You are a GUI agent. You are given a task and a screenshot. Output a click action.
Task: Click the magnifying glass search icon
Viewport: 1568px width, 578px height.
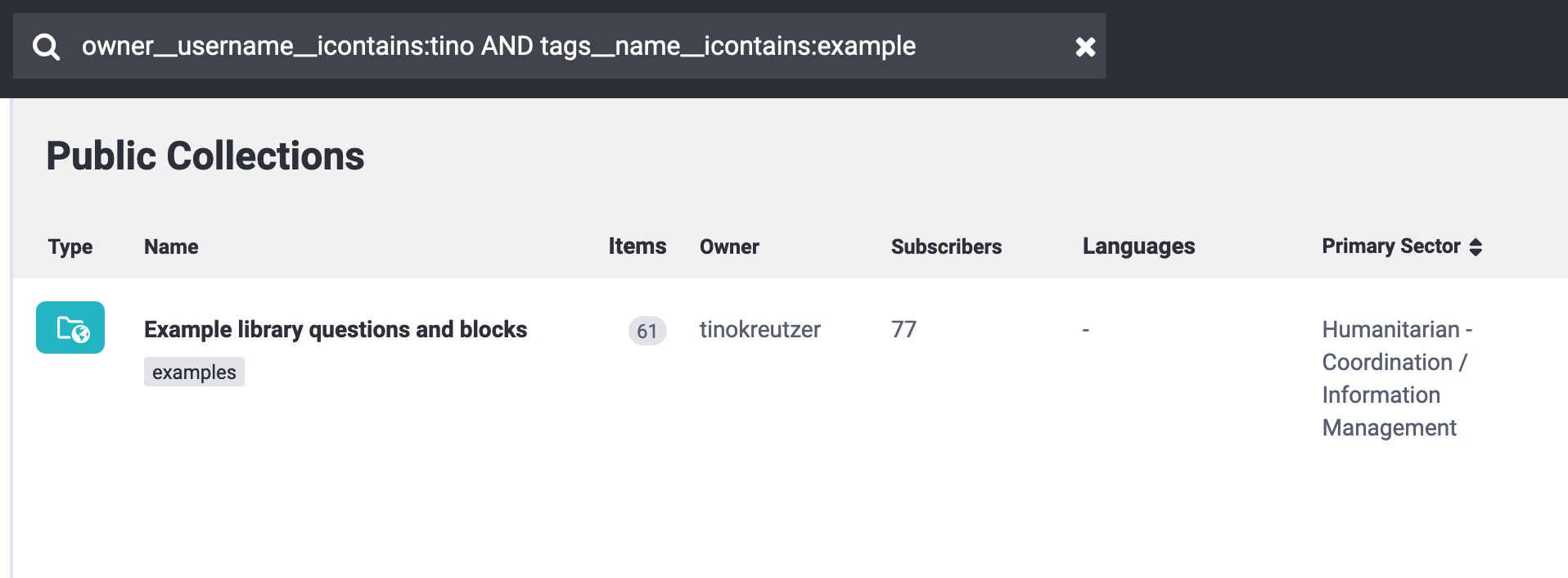click(x=46, y=47)
